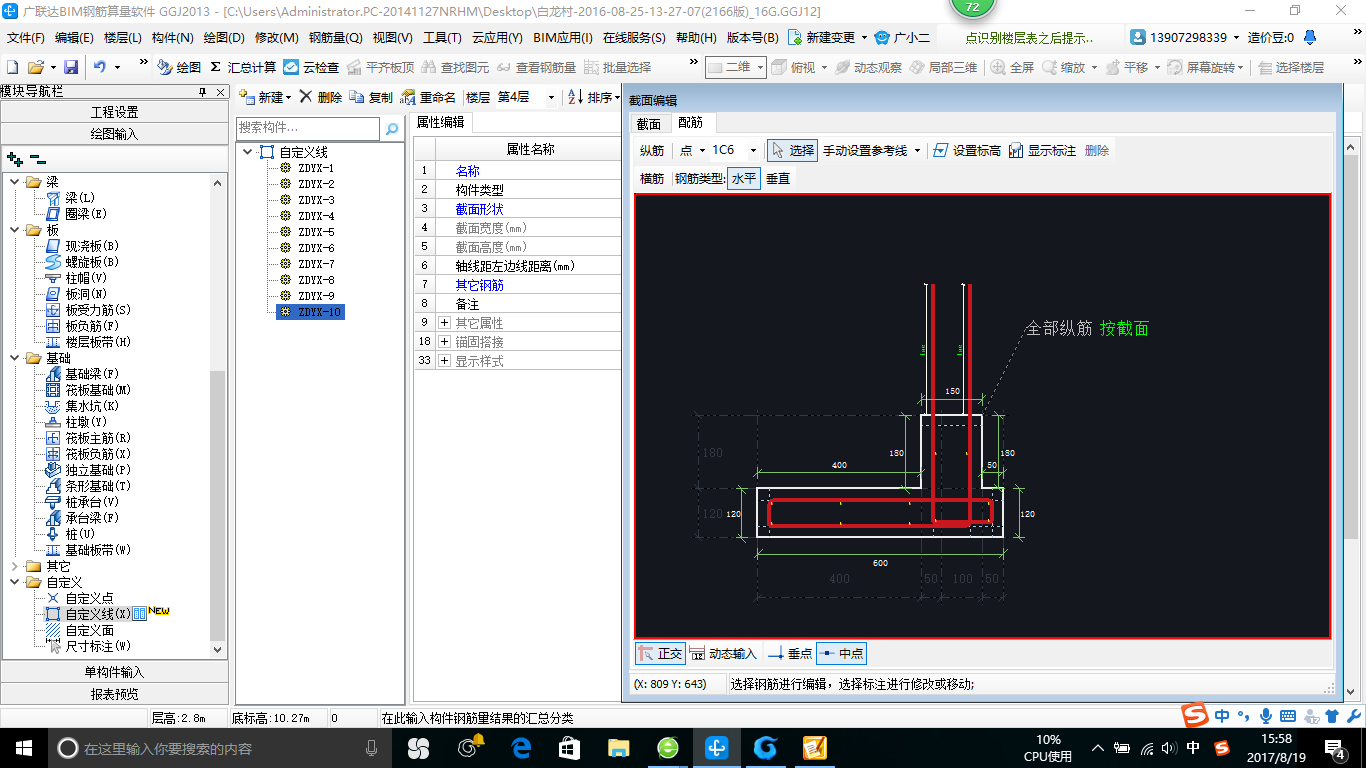The image size is (1366, 768).
Task: Collapse the 板 folder in navigation
Action: click(14, 230)
